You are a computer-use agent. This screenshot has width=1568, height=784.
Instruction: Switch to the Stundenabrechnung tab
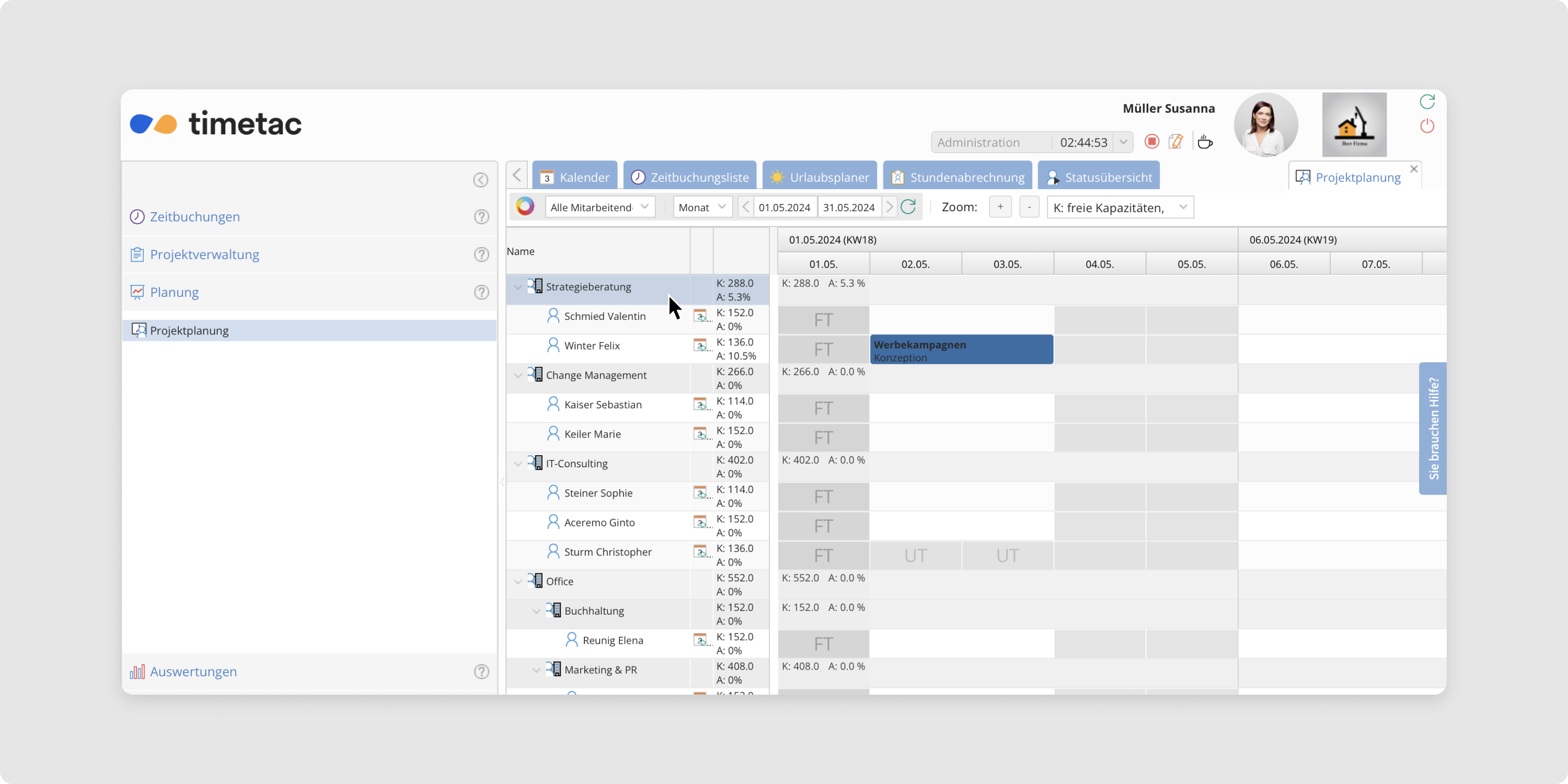coord(958,177)
